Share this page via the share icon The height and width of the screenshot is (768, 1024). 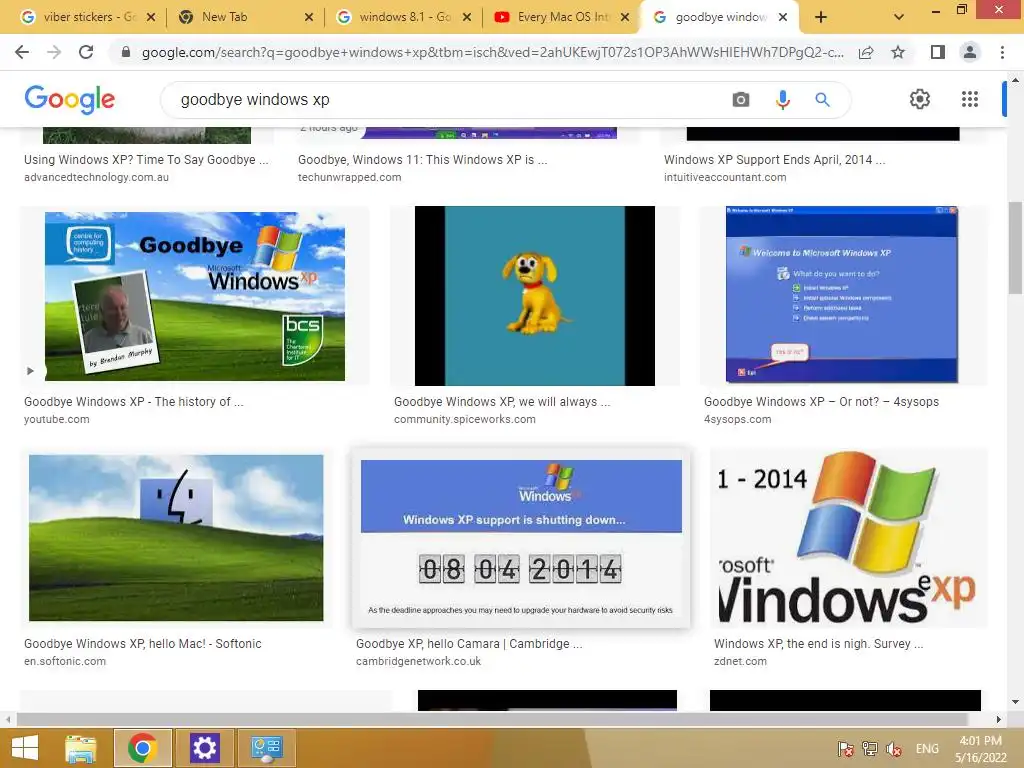866,52
